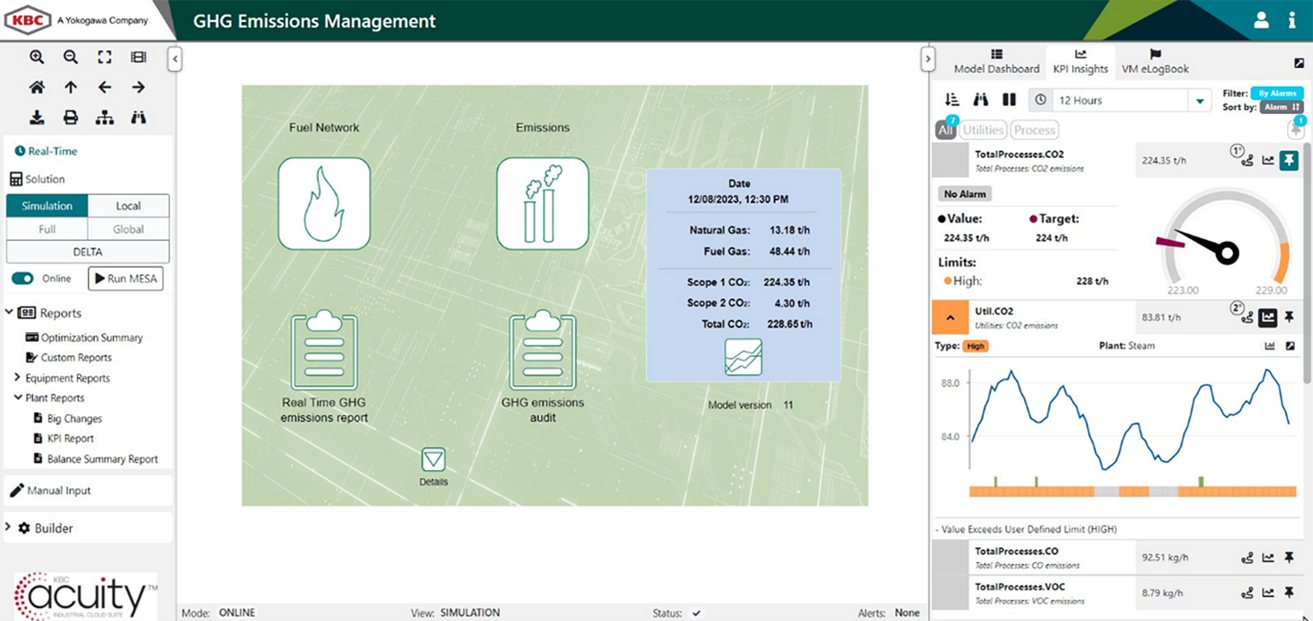Click the Fuel Network flame icon

tap(323, 204)
